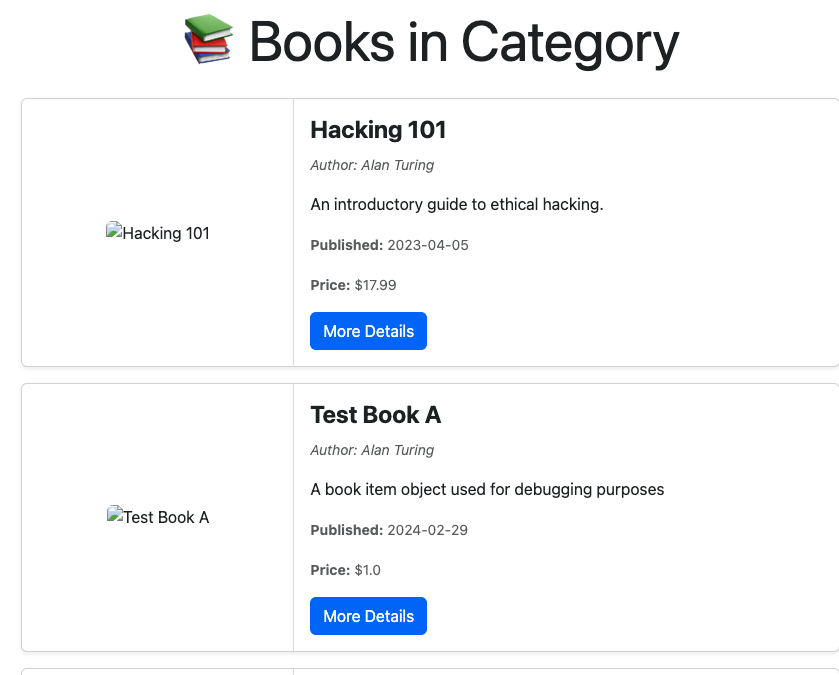Select the Hacking 101 cover alt text

(x=166, y=233)
